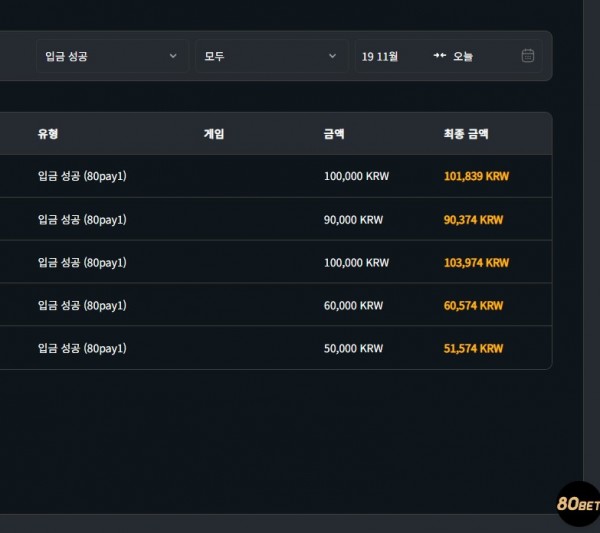Click the 게임 column header

coord(214,134)
